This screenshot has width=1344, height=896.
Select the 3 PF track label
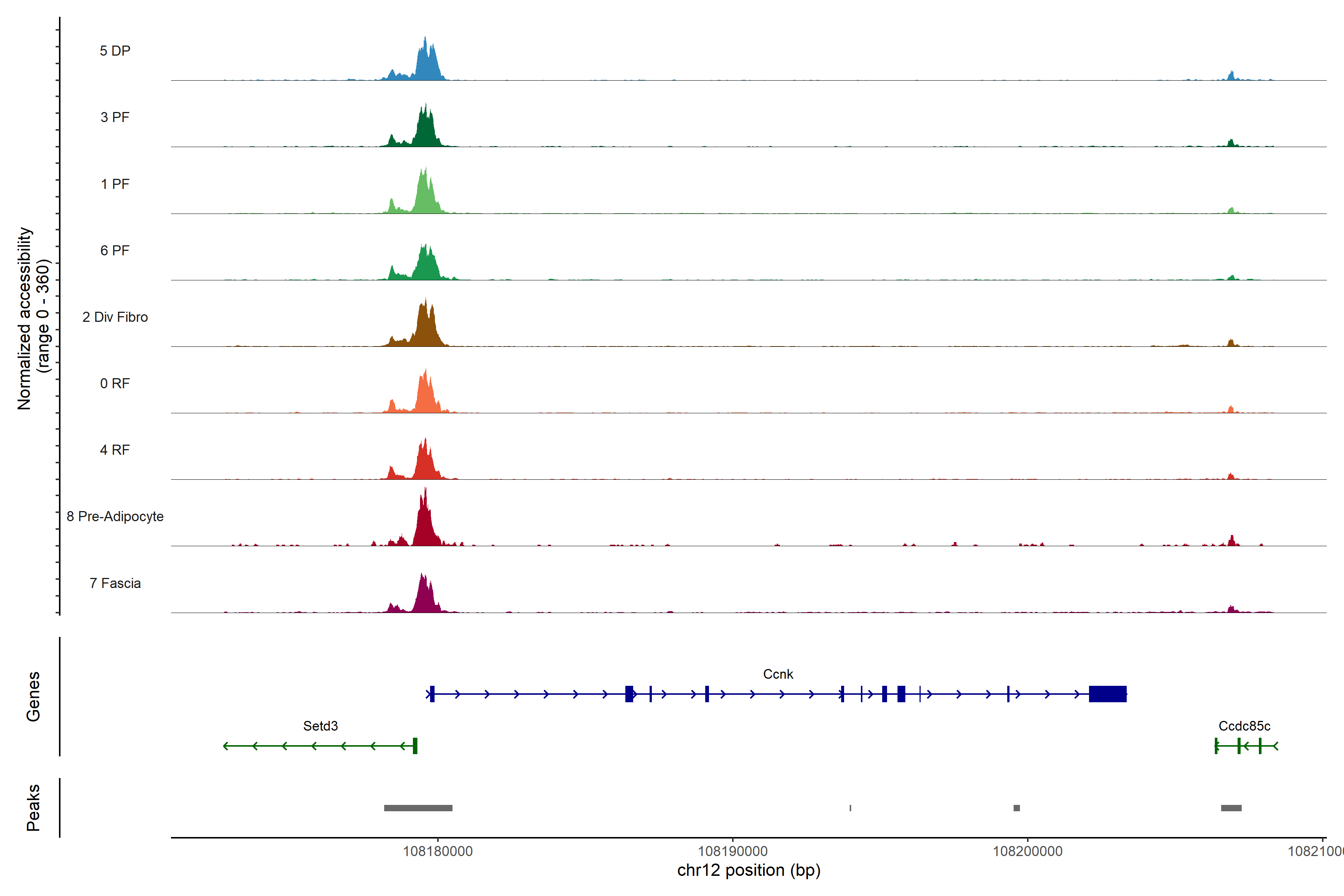pos(115,117)
